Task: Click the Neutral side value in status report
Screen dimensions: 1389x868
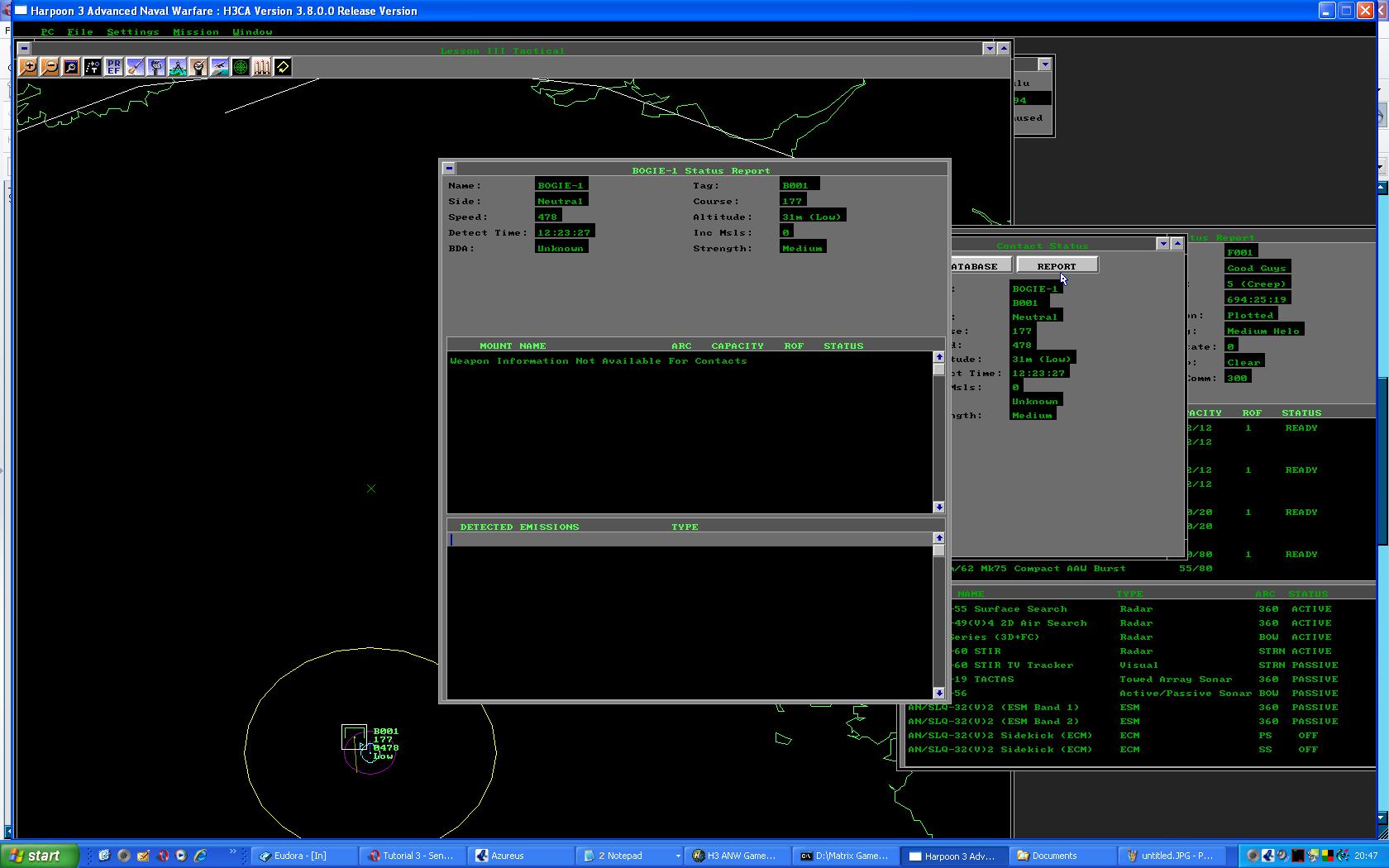Action: [561, 201]
